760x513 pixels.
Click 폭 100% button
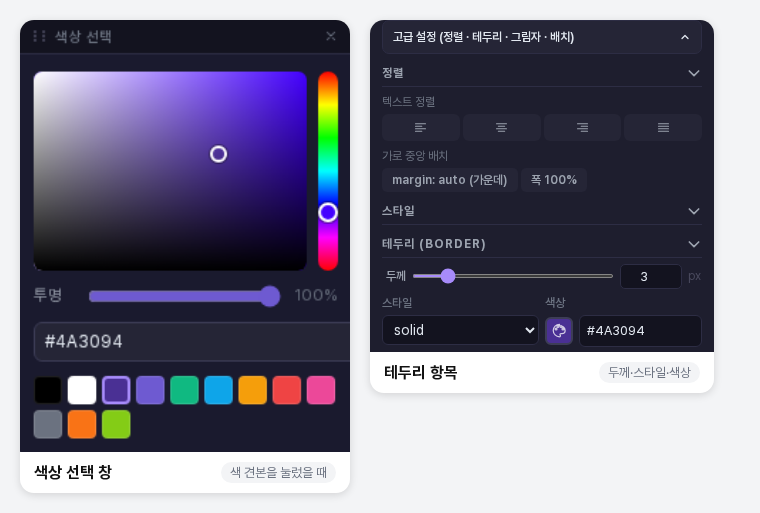pyautogui.click(x=554, y=180)
